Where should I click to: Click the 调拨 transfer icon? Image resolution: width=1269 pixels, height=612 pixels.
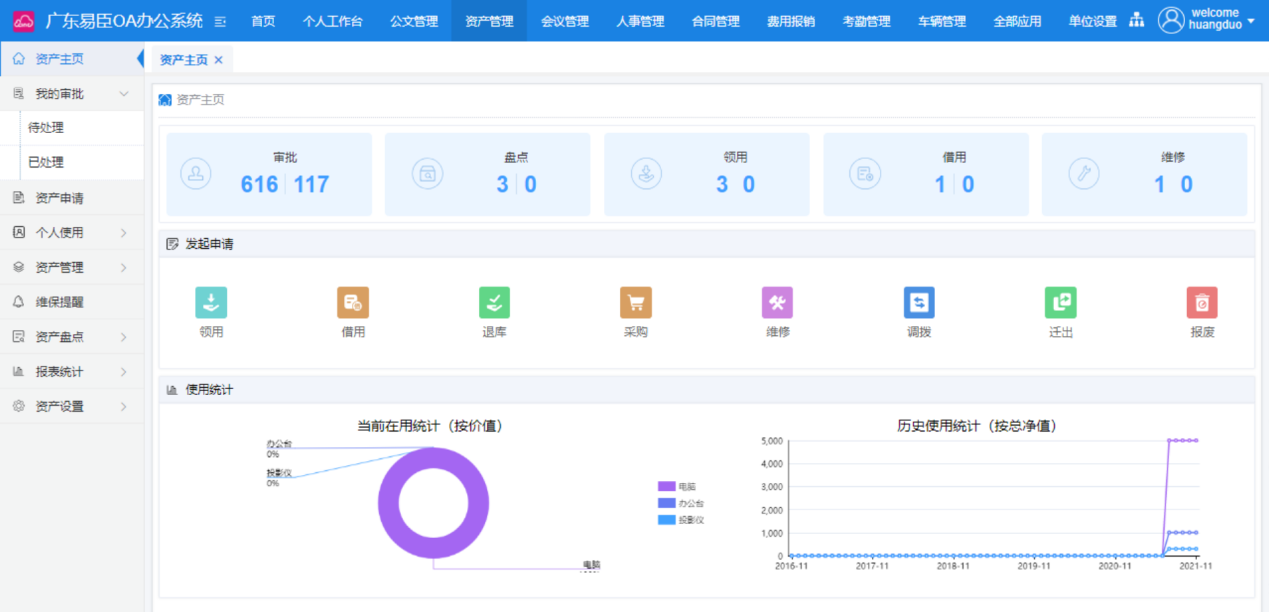pos(919,303)
